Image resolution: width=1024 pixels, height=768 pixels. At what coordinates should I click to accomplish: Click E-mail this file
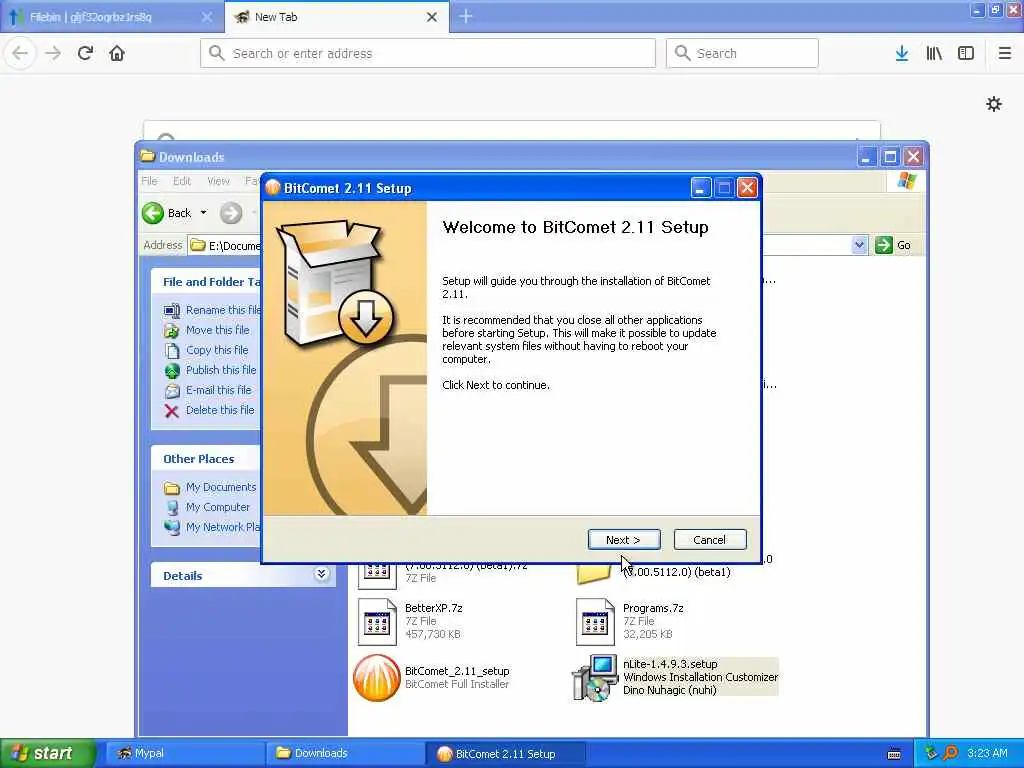[x=218, y=390]
